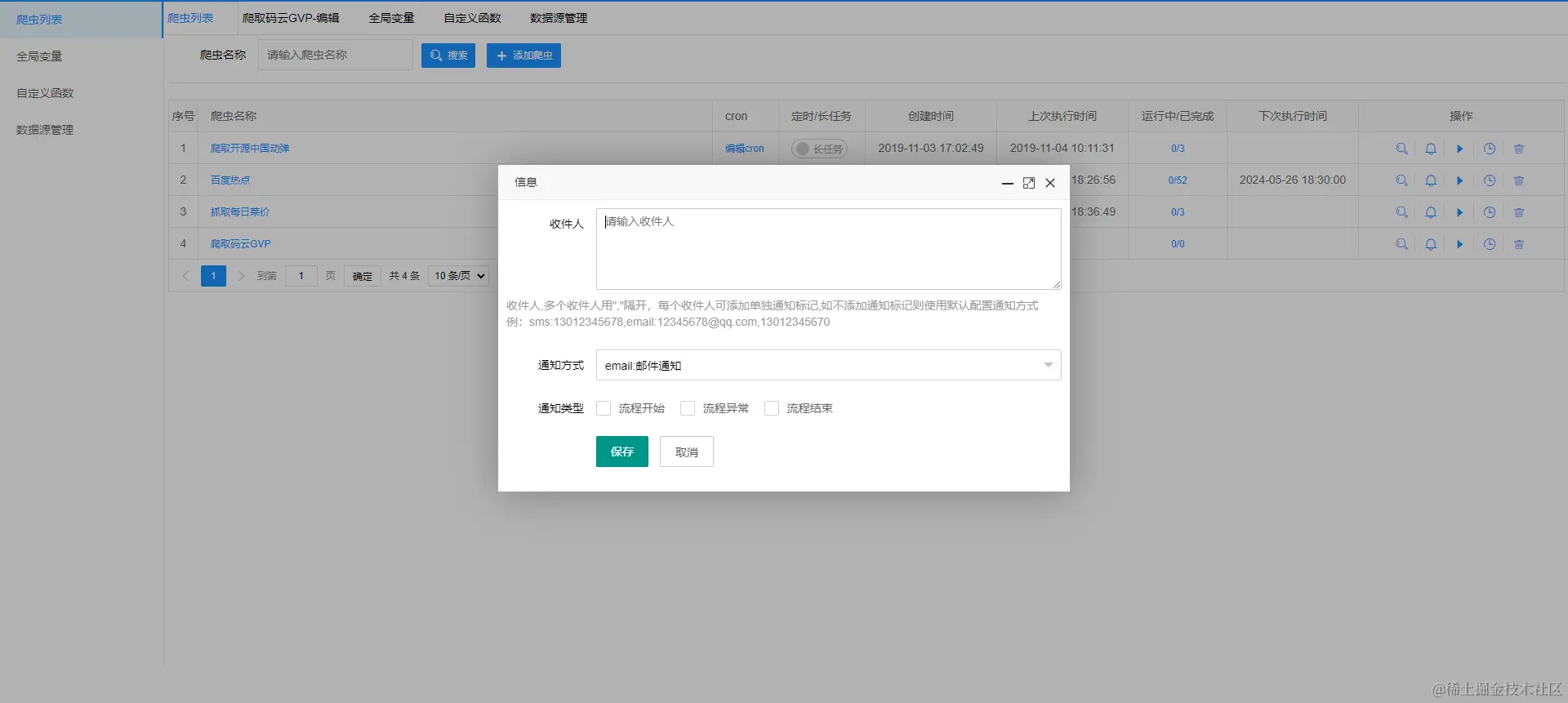Image resolution: width=1568 pixels, height=703 pixels.
Task: Switch to the 爬取码云GVP-编辑 tab
Action: pyautogui.click(x=291, y=18)
